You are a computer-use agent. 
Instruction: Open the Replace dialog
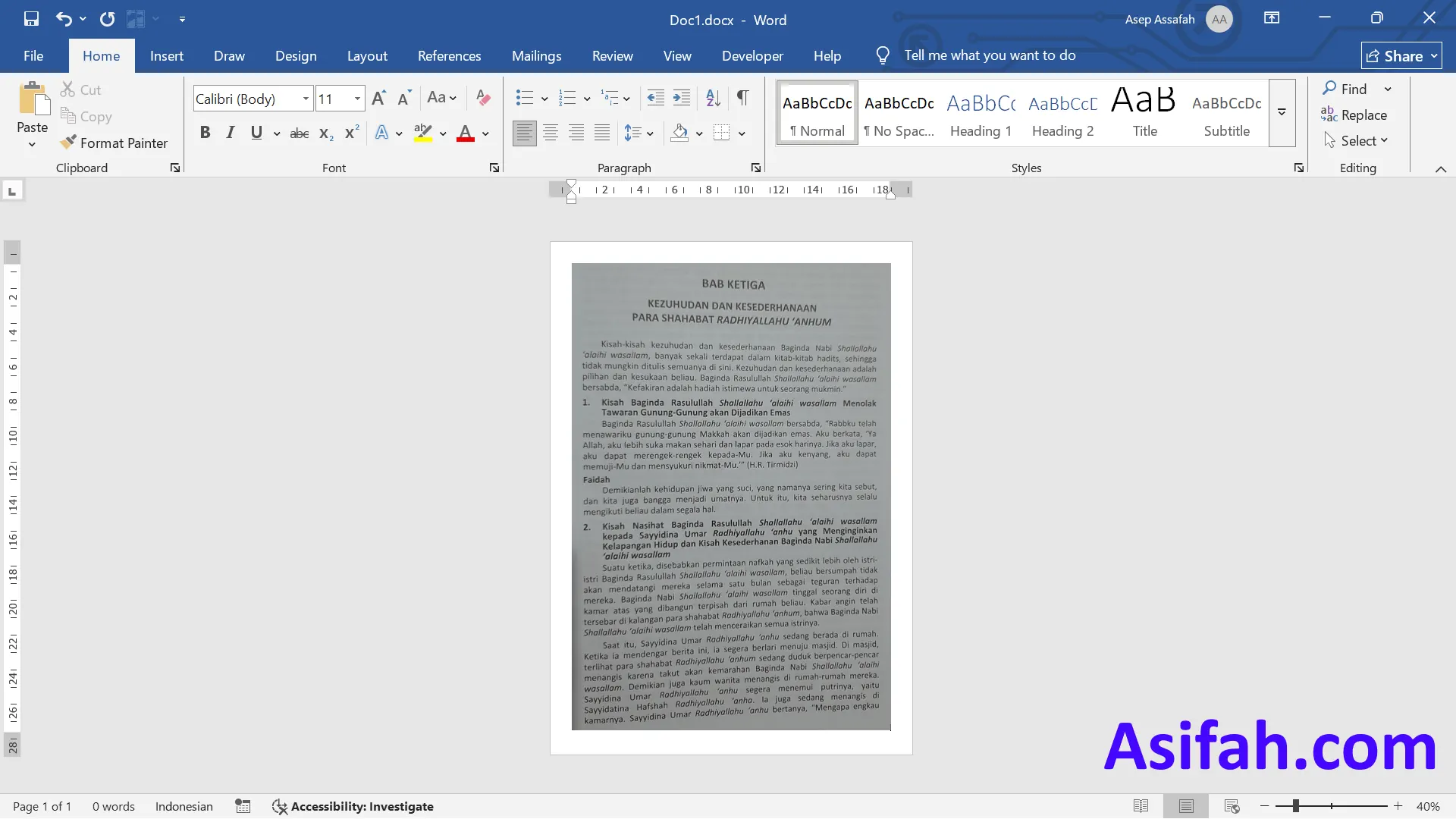pos(1354,115)
